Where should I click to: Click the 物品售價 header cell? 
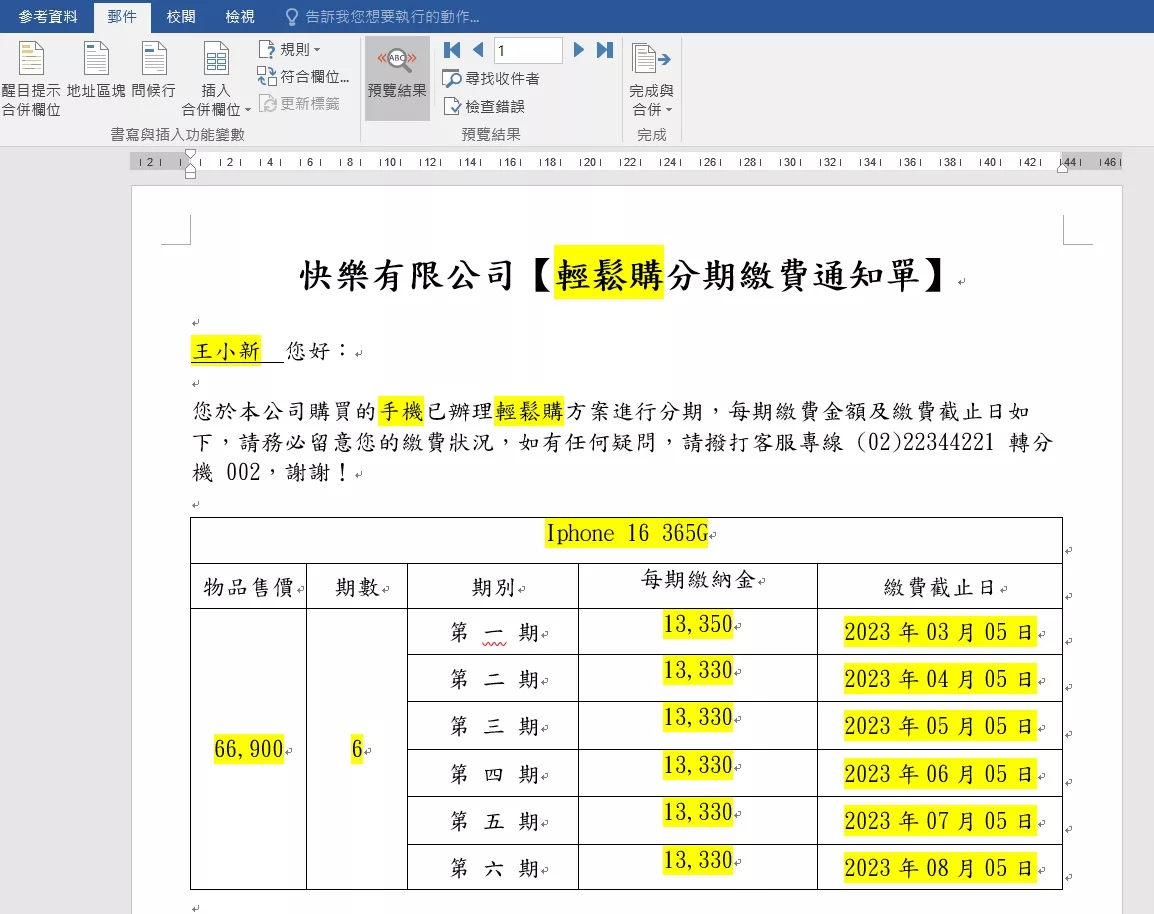click(x=249, y=587)
